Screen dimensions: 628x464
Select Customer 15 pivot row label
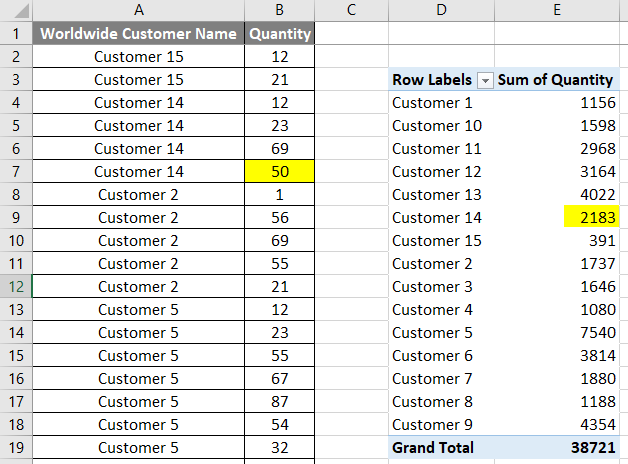click(437, 241)
